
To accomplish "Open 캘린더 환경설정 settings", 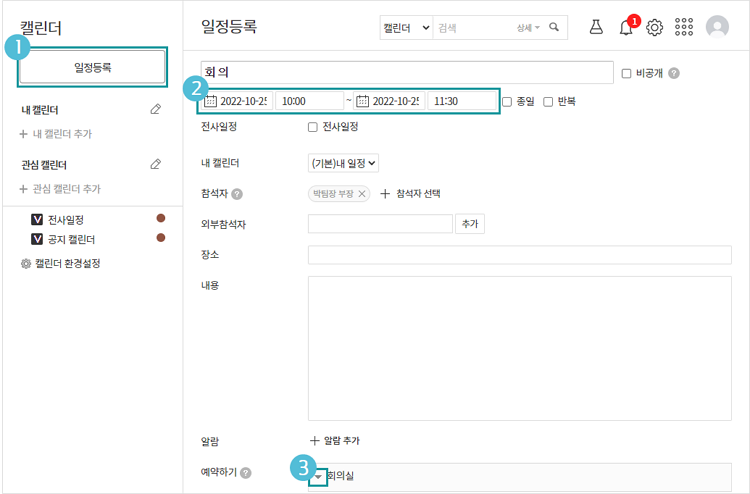I will click(61, 263).
